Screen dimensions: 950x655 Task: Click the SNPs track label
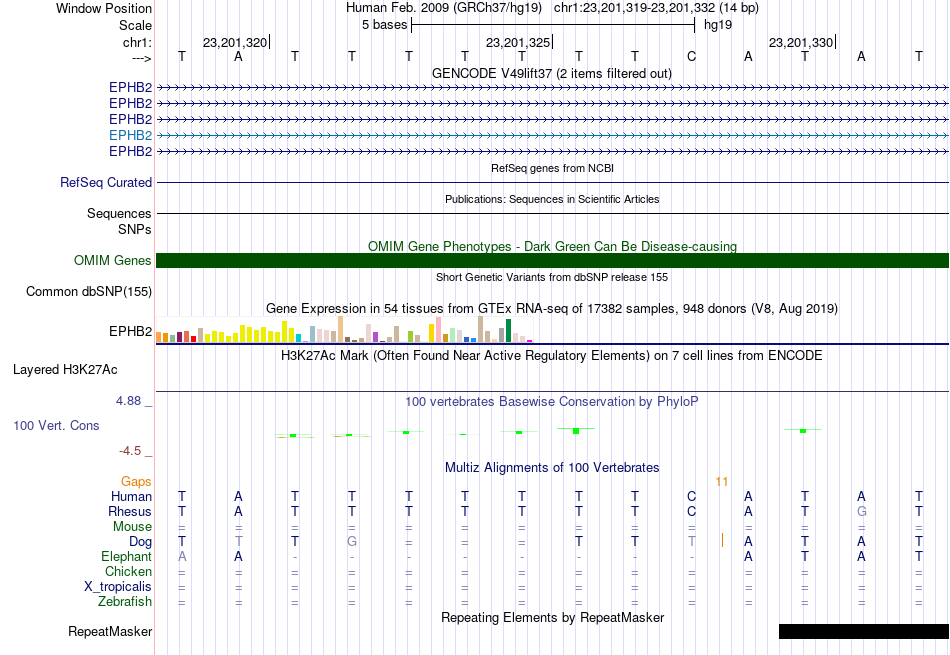[x=135, y=230]
